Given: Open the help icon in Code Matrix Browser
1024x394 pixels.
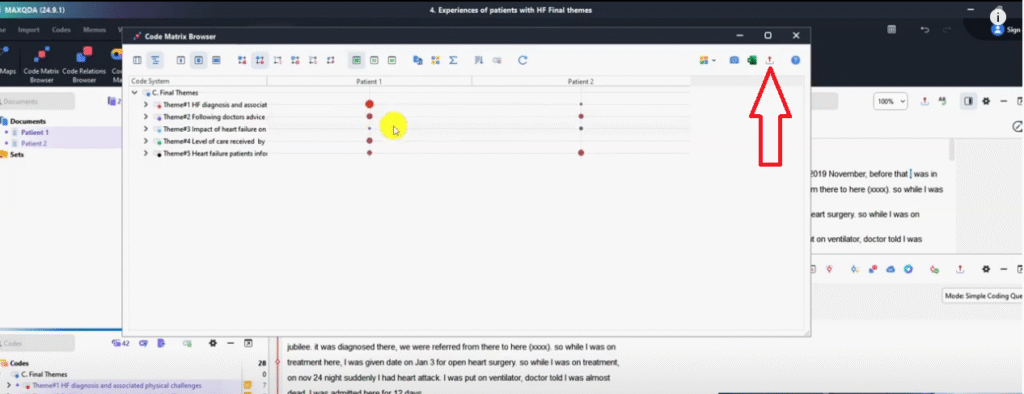Looking at the screenshot, I should [x=795, y=60].
